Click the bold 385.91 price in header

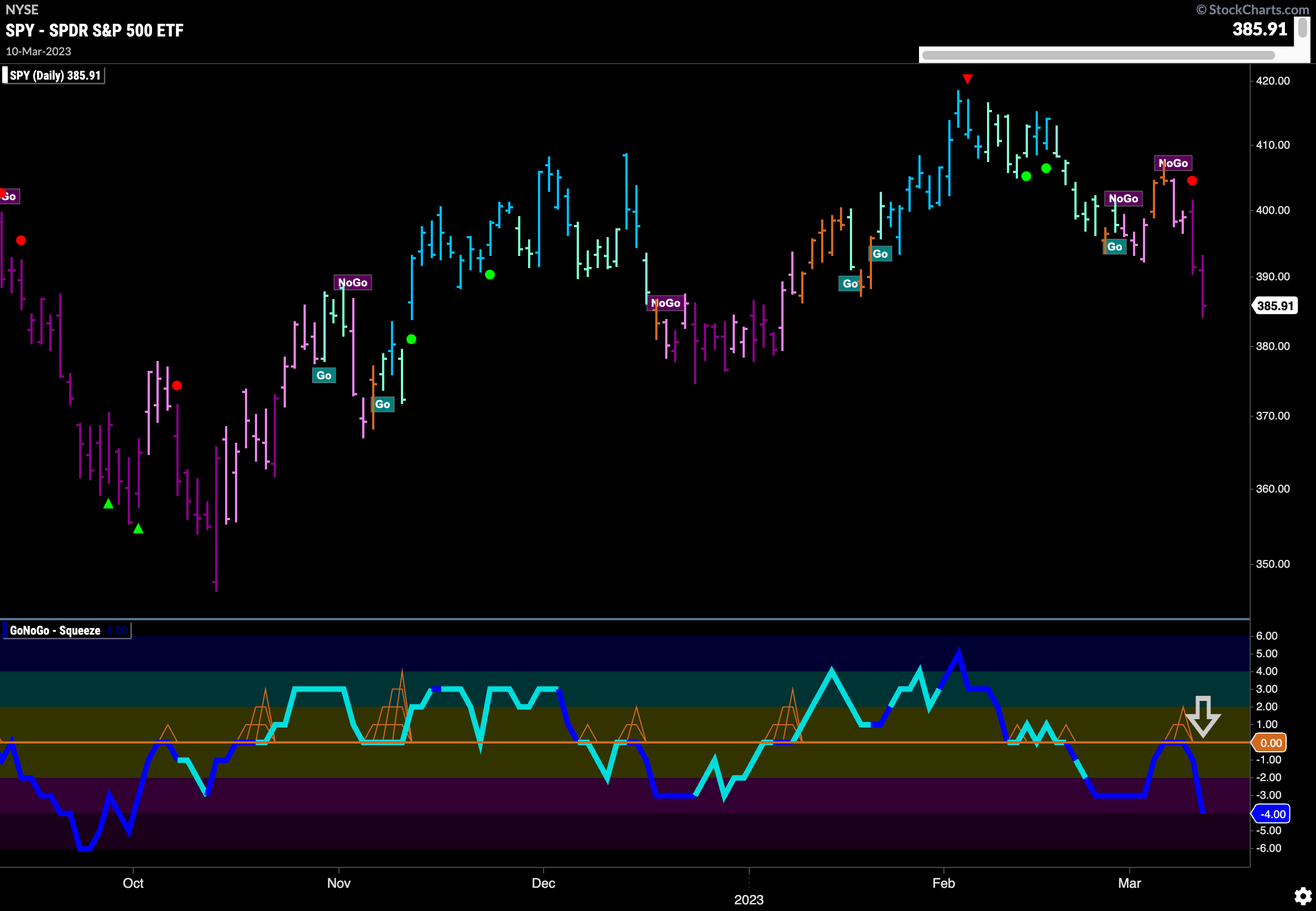click(x=1260, y=29)
